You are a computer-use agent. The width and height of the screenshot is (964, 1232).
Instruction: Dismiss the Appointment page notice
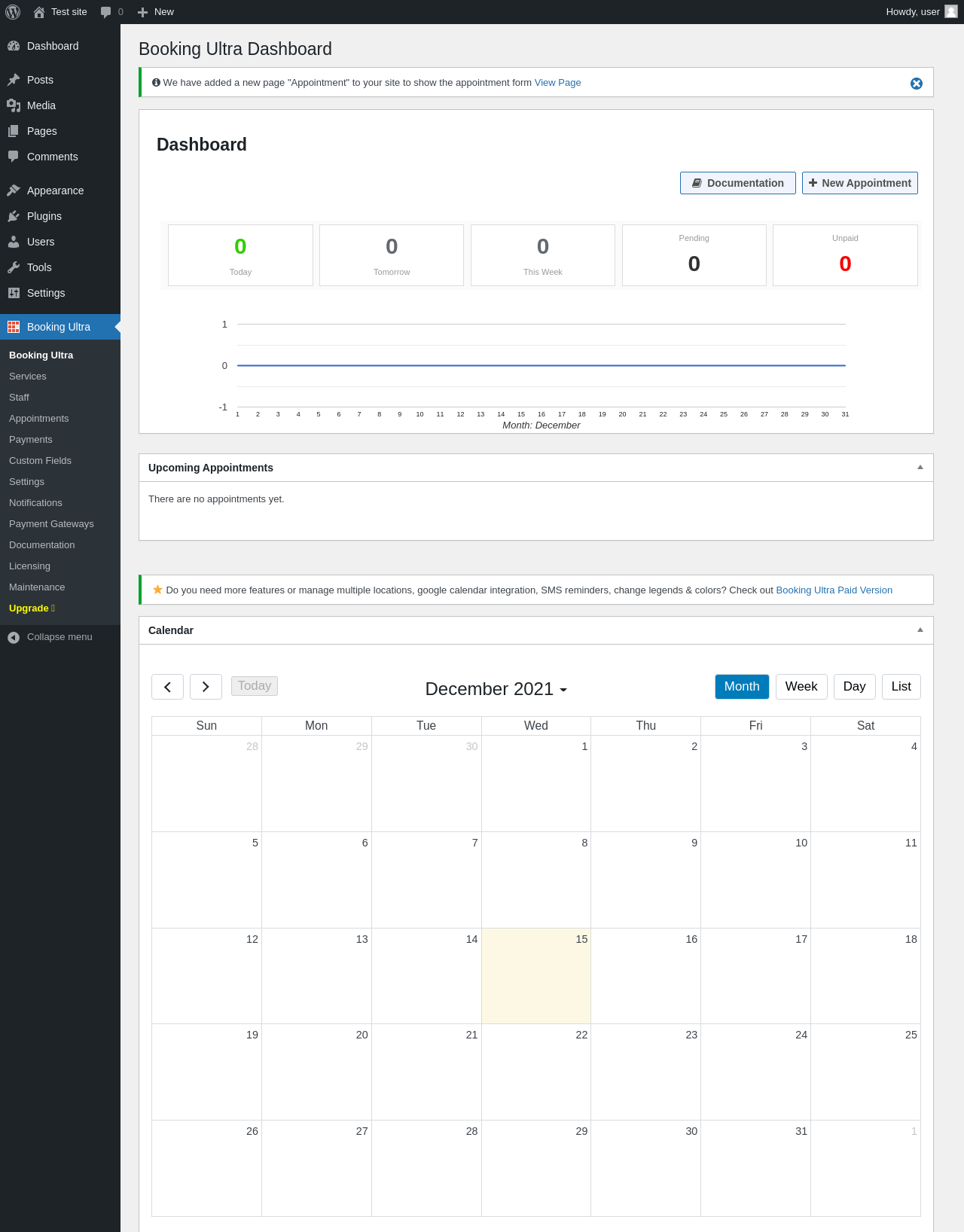click(x=917, y=84)
